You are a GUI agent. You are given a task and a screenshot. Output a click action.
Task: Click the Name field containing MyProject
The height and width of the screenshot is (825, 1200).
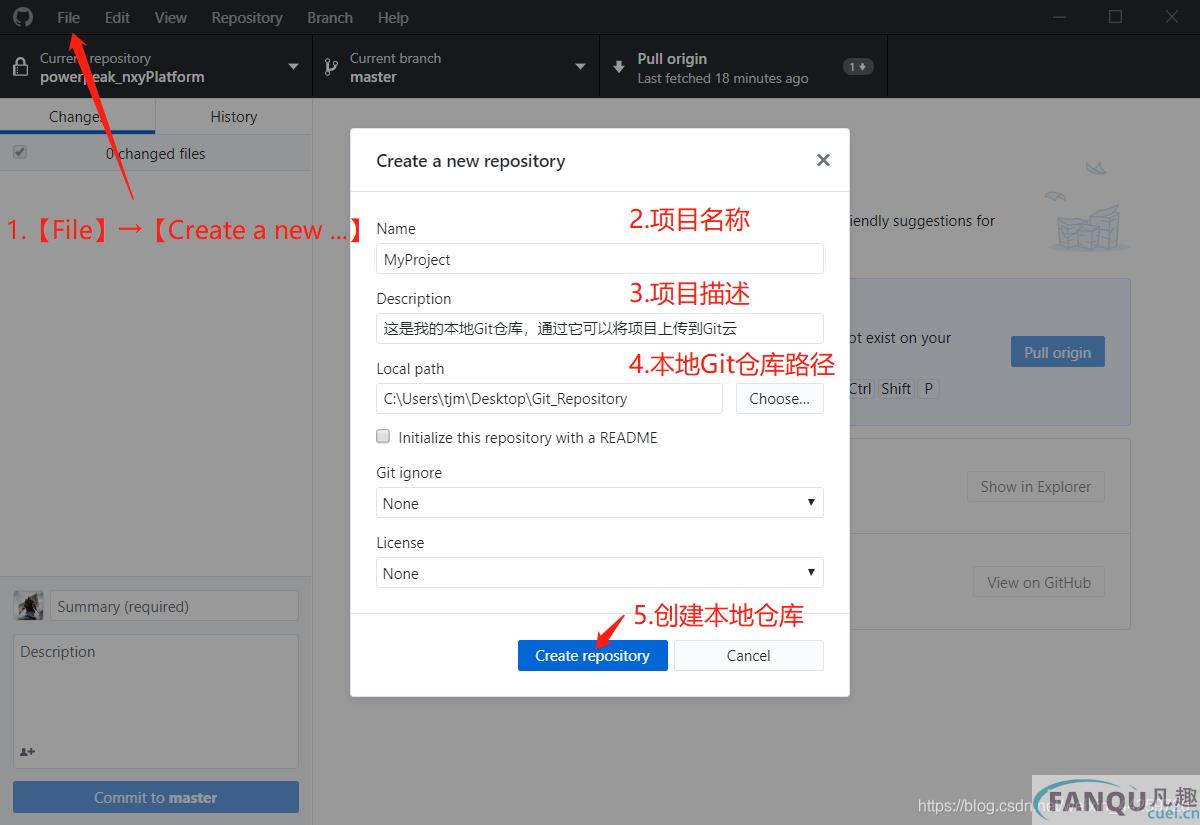pos(600,259)
